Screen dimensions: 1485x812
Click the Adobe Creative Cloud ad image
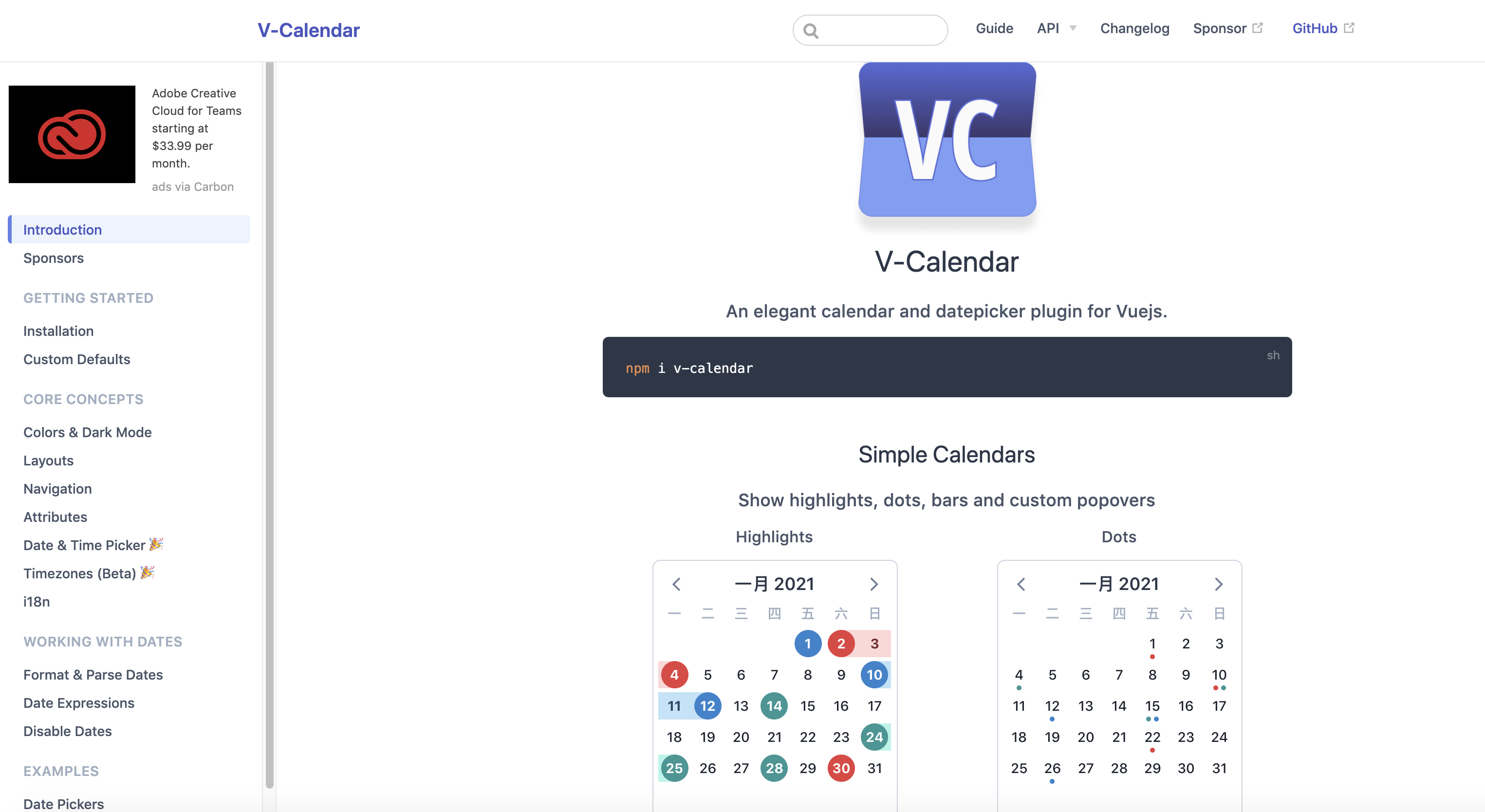pyautogui.click(x=72, y=134)
